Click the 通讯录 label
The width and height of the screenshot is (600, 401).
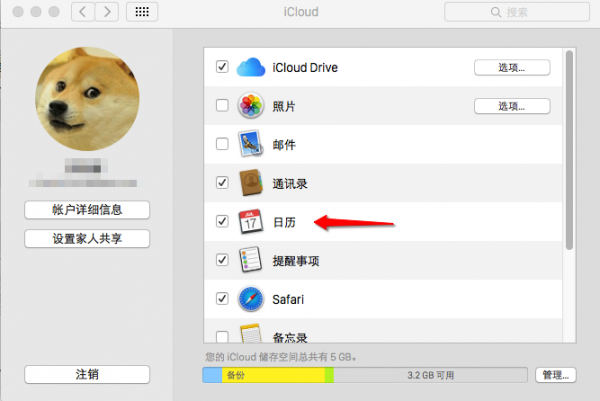290,184
